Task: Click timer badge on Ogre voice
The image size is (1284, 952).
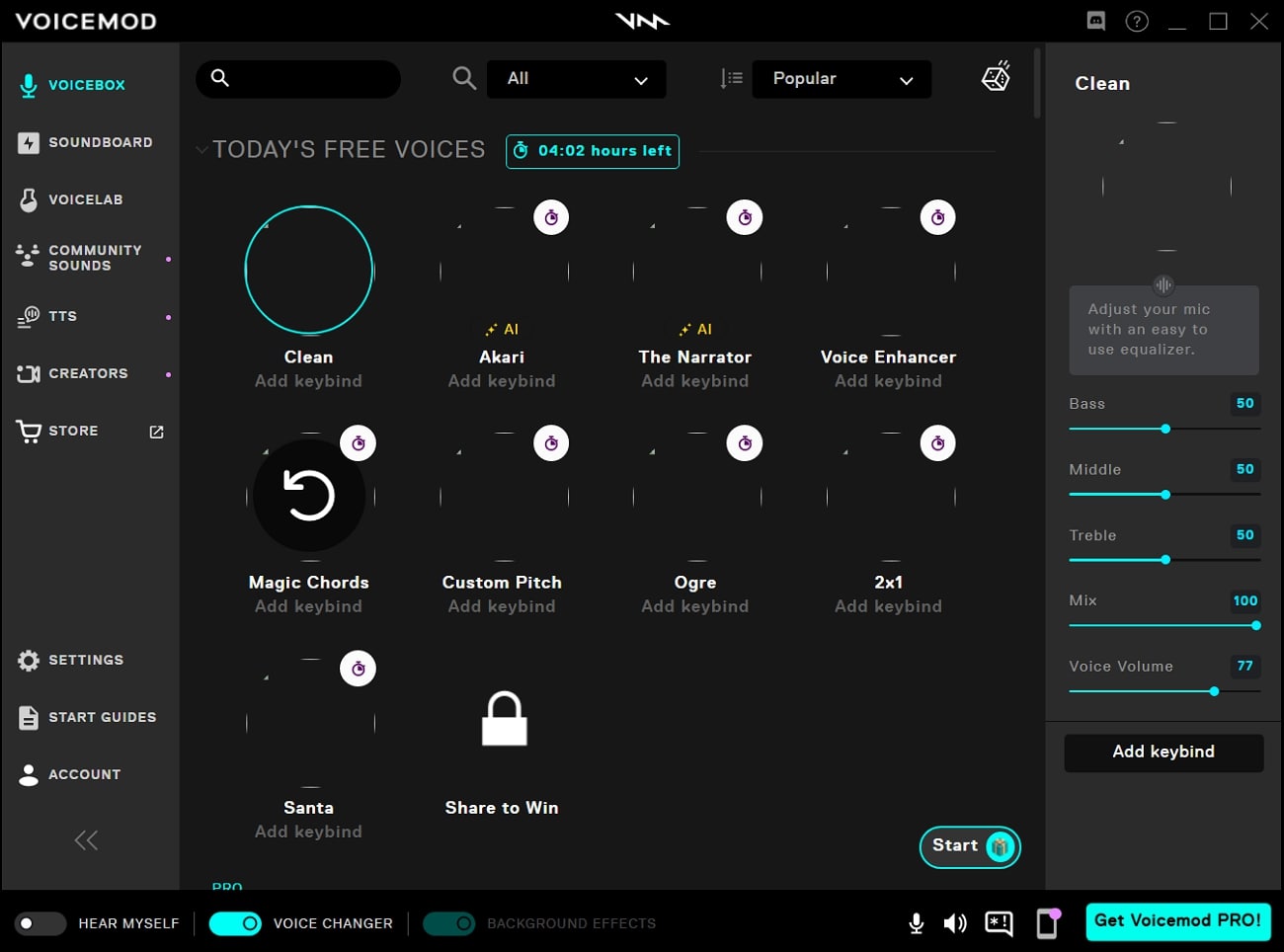Action: click(745, 443)
